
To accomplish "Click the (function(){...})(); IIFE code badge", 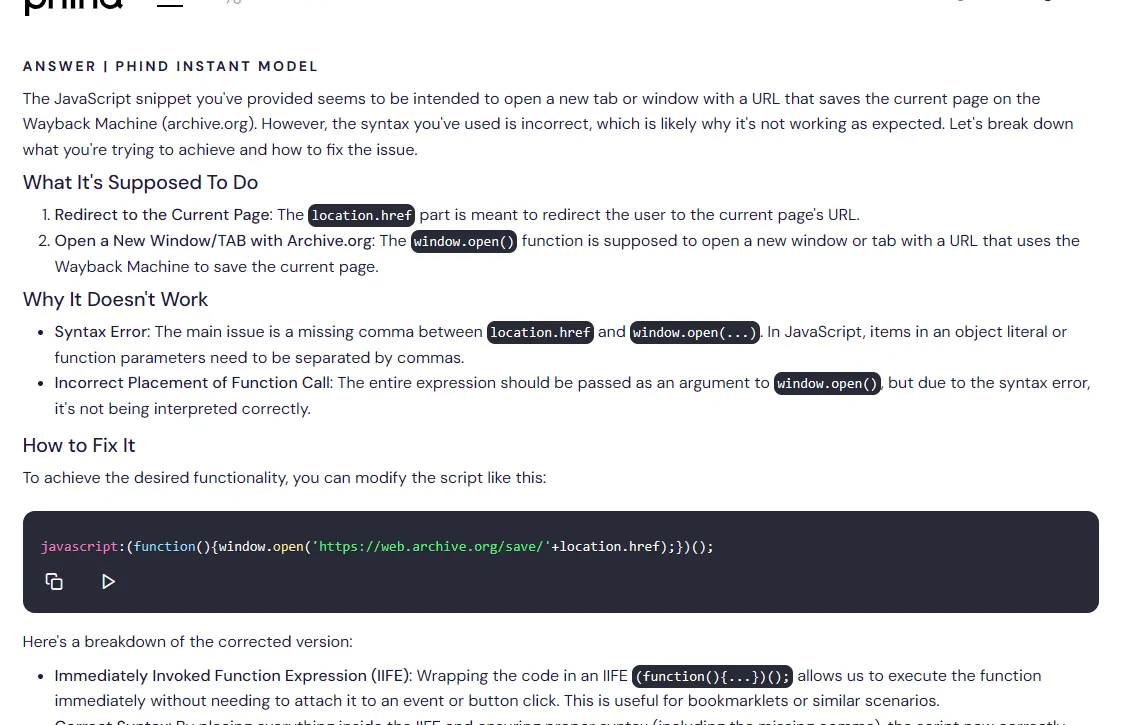I will click(x=711, y=676).
